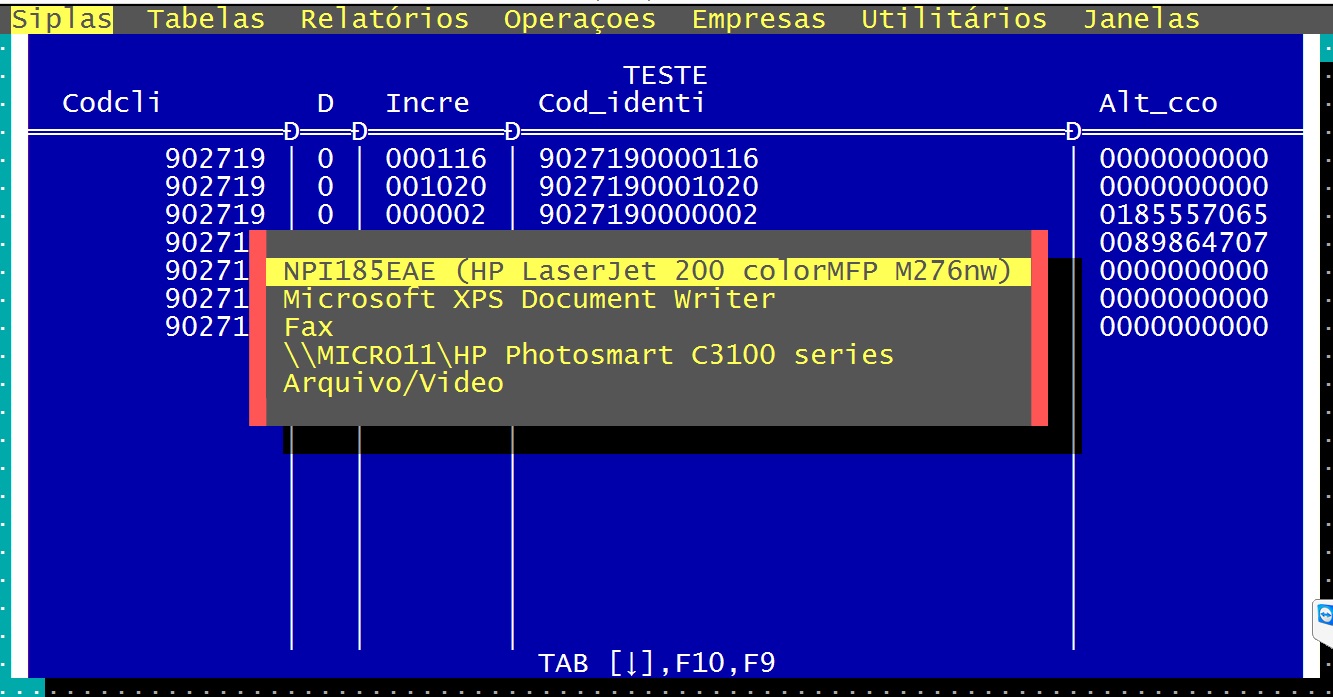1333x697 pixels.
Task: Click the Alt_cco column header
Action: point(1158,102)
